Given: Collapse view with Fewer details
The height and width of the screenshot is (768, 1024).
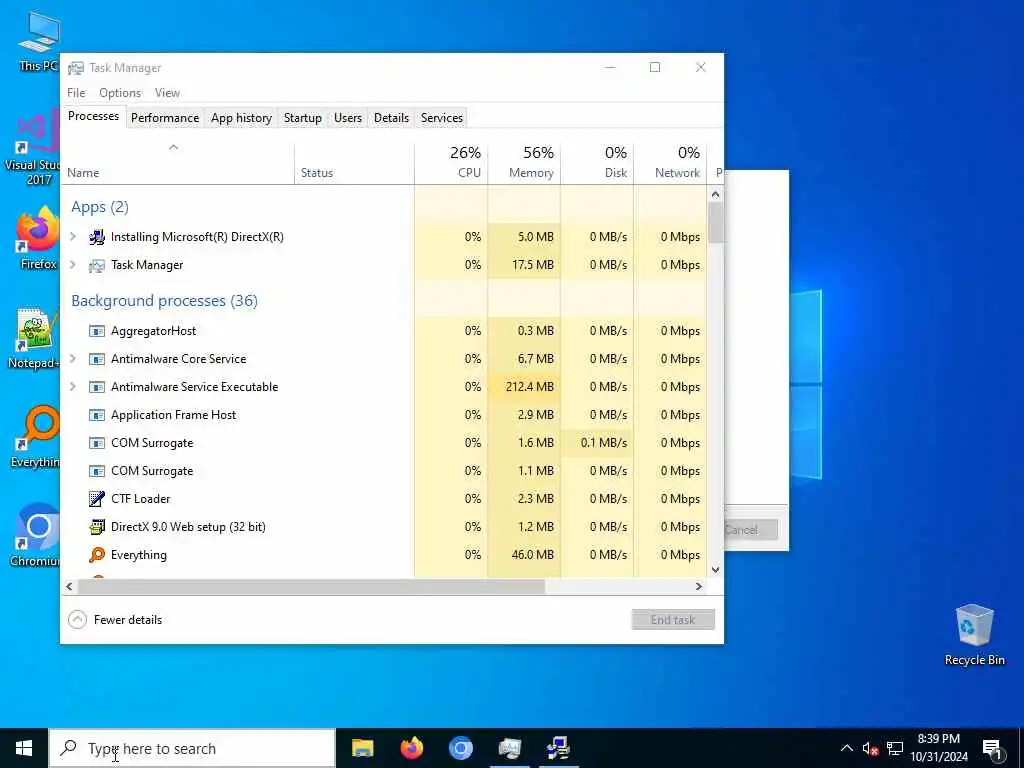Looking at the screenshot, I should pos(115,620).
